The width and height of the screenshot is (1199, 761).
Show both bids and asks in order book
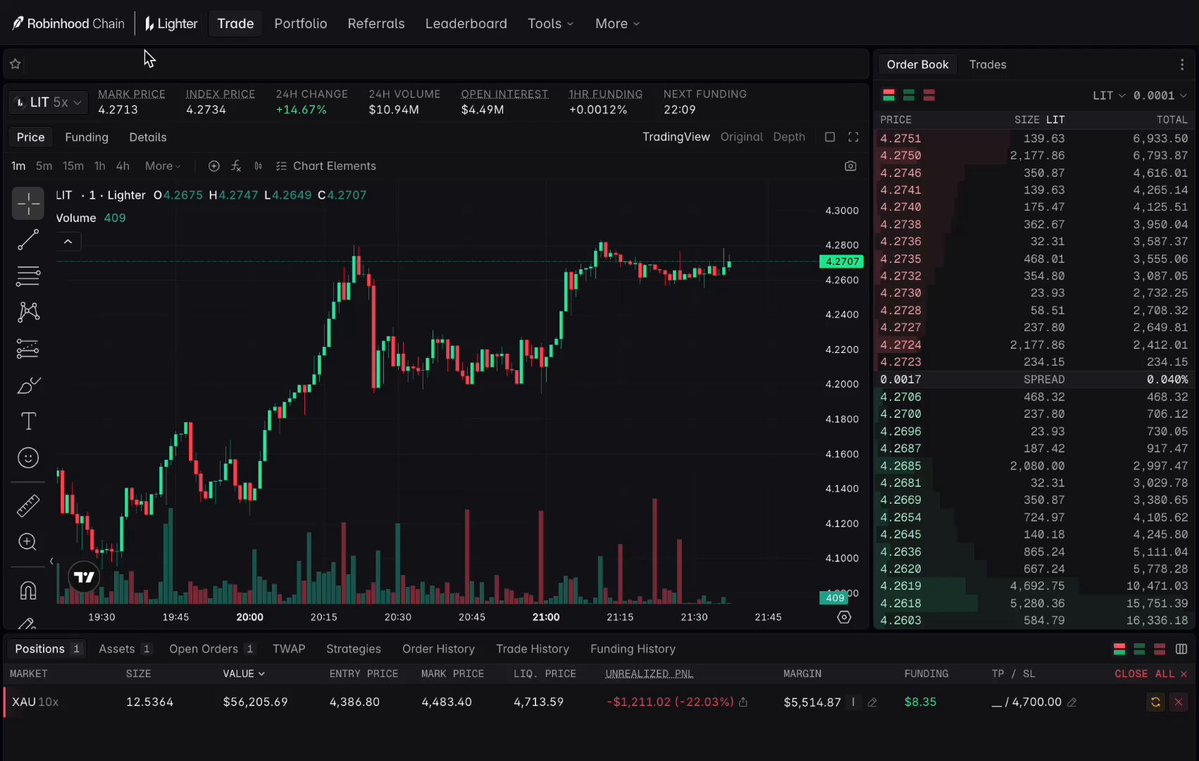tap(889, 96)
